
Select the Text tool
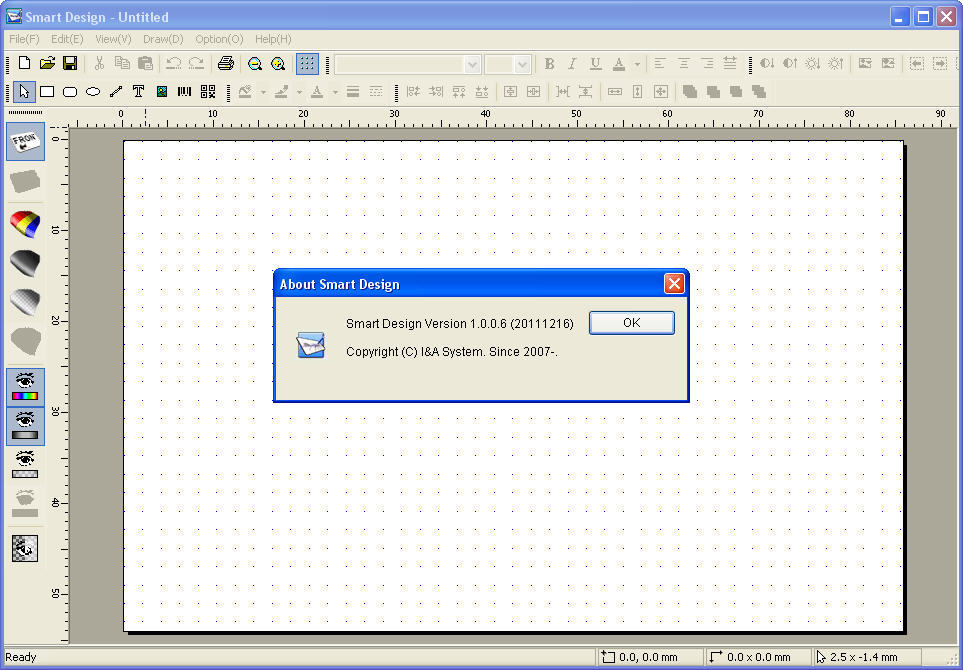138,92
